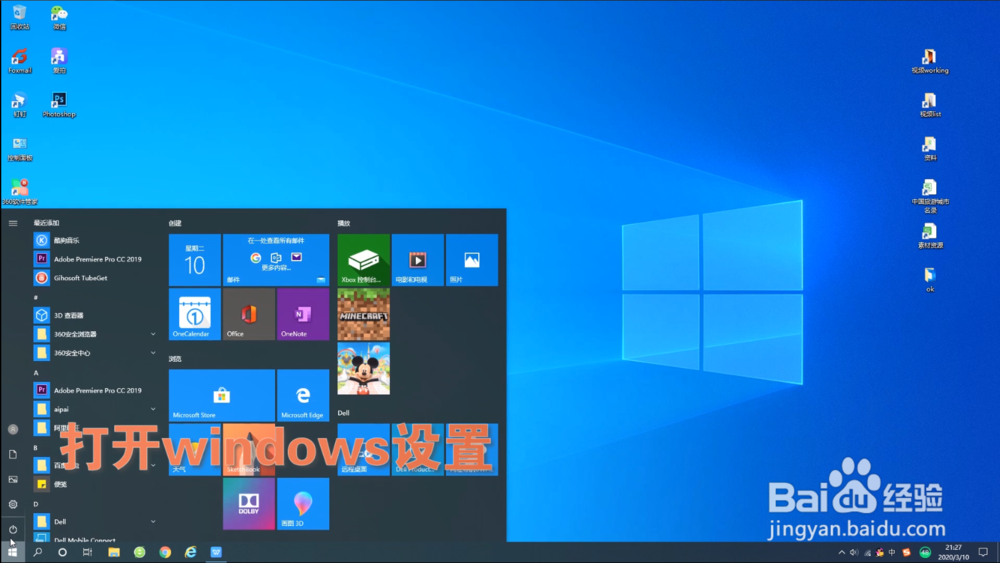
Task: Open the 便笺 sticky notes entry
Action: point(94,484)
